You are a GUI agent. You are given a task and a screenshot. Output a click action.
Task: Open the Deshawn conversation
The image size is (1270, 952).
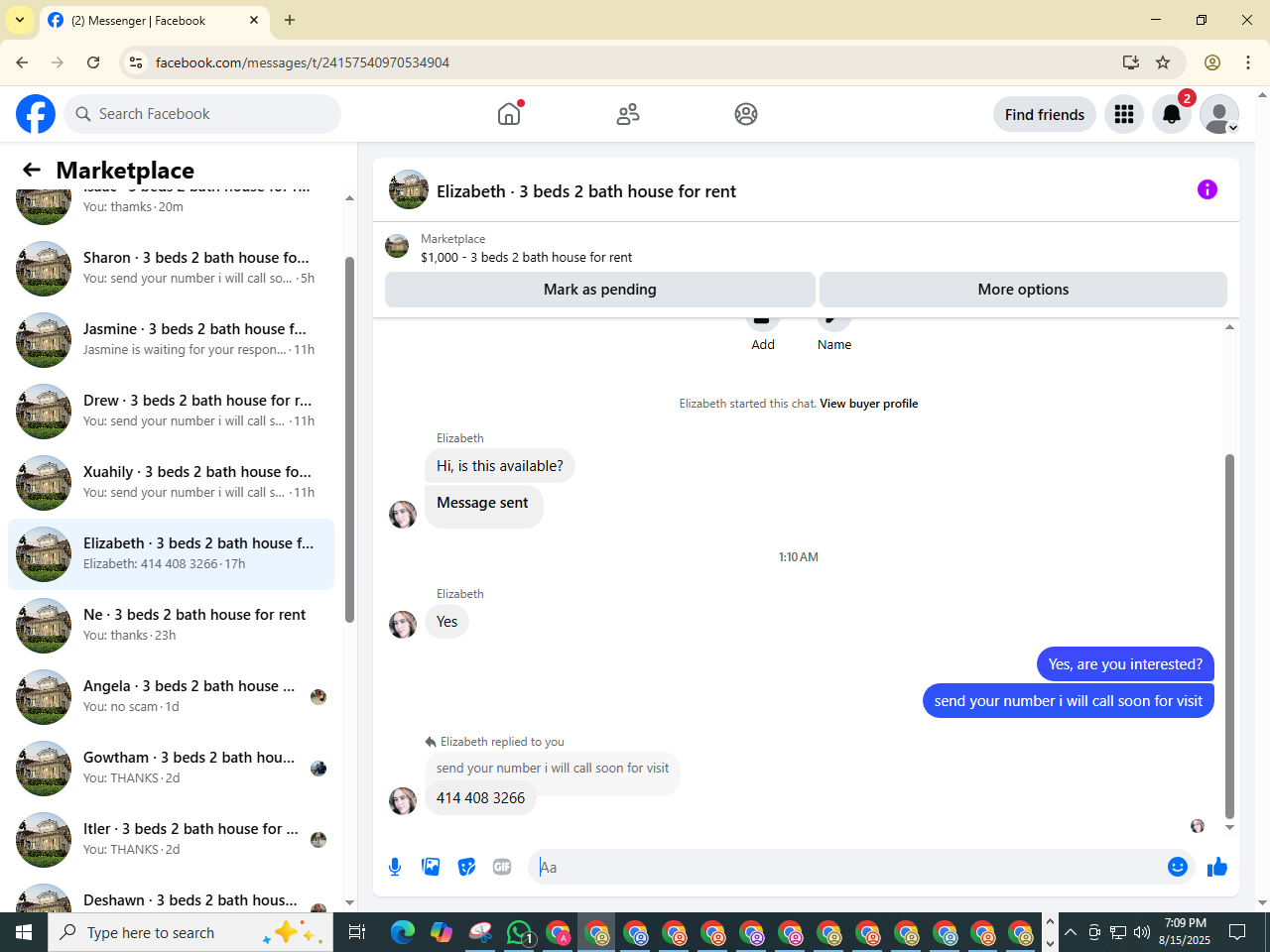pos(171,895)
